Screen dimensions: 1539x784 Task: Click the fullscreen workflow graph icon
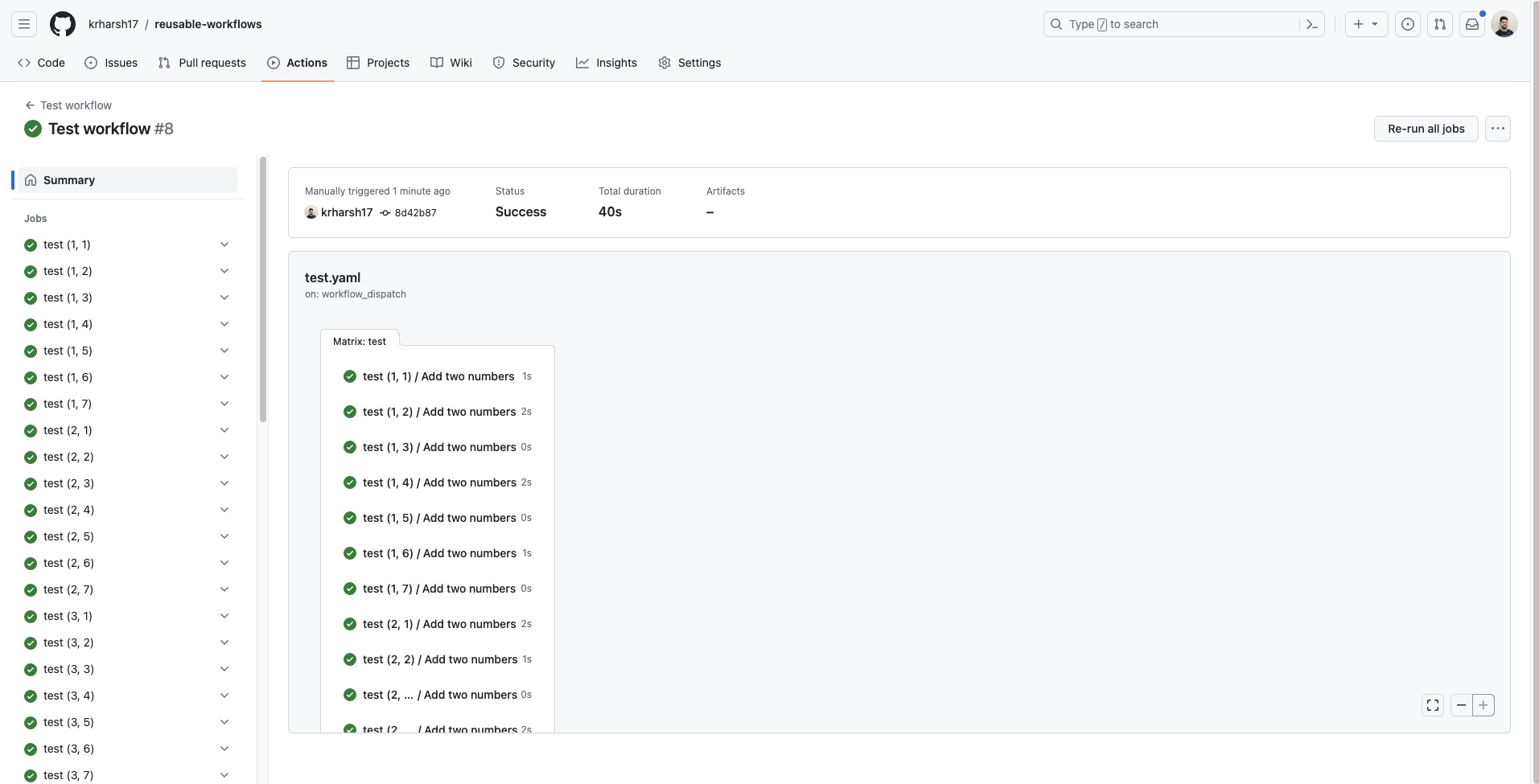point(1433,705)
